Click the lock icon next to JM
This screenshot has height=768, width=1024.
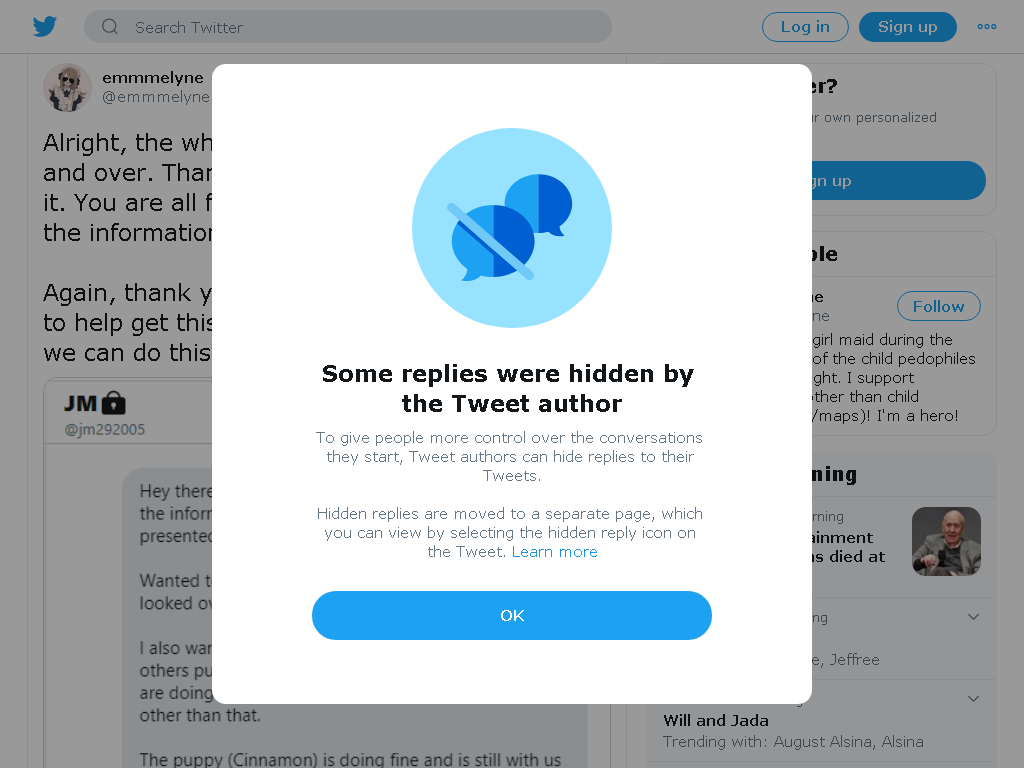coord(114,403)
